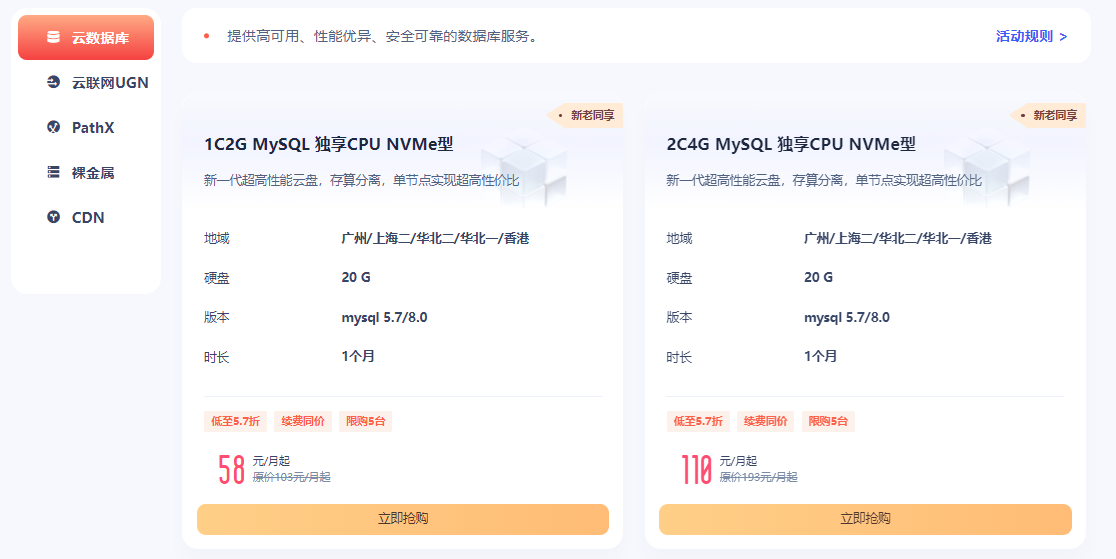
Task: Click the 续费同价 tag on 2C4G card
Action: coord(765,421)
